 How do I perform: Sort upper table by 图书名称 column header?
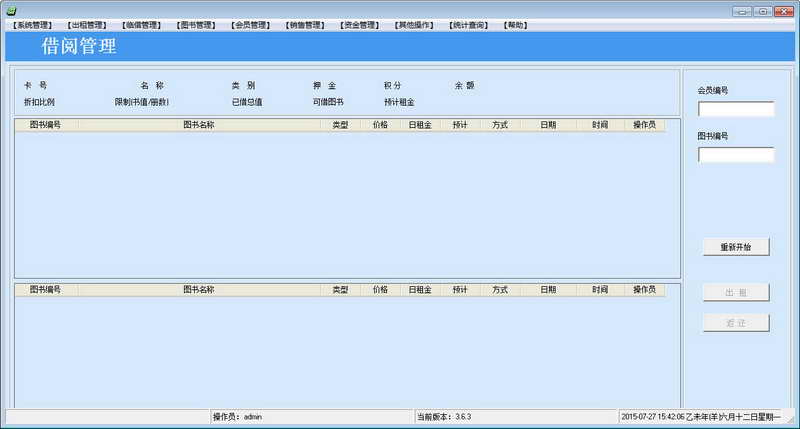(199, 125)
